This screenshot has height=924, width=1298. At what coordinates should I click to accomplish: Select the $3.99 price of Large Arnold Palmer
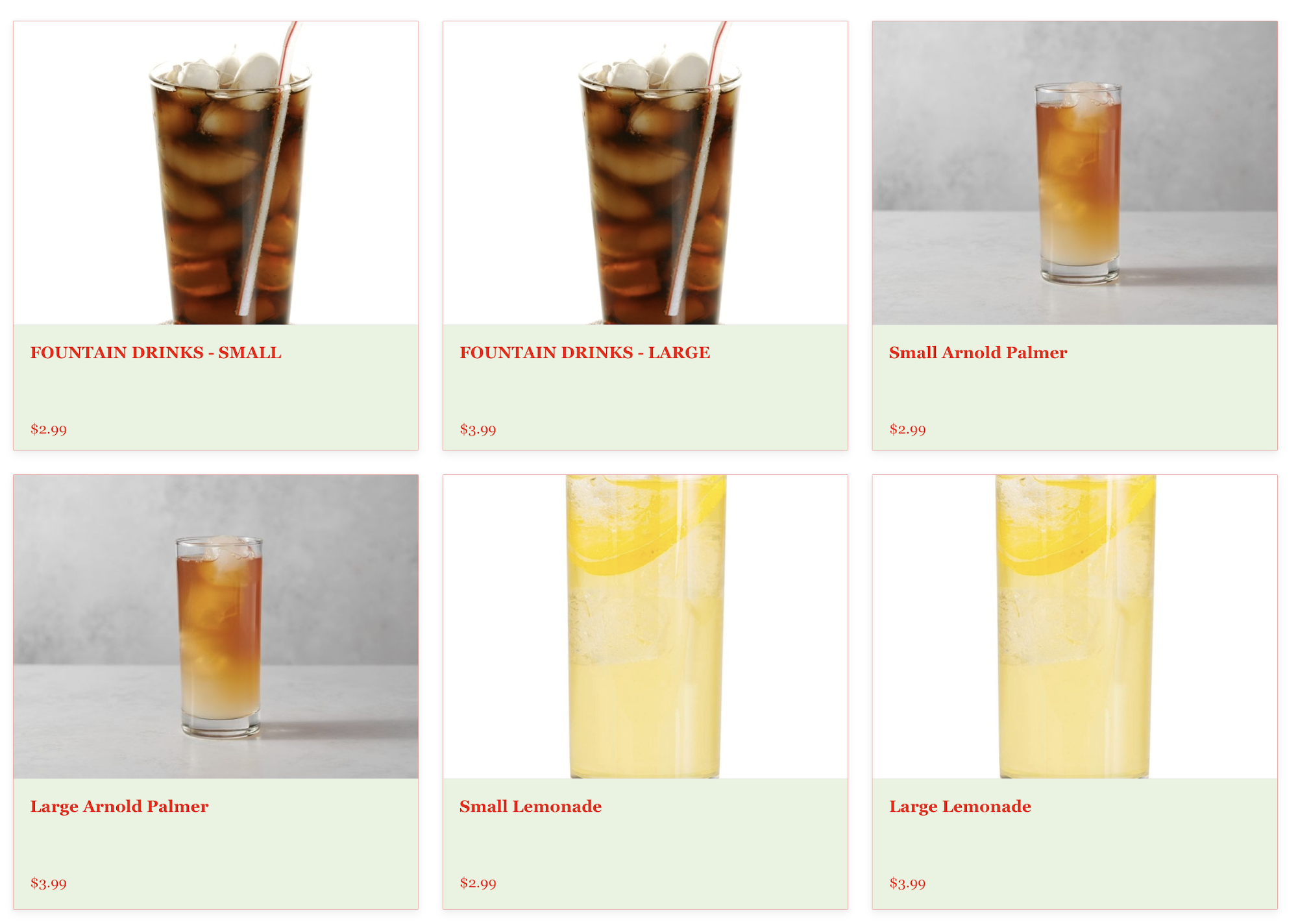pos(49,883)
